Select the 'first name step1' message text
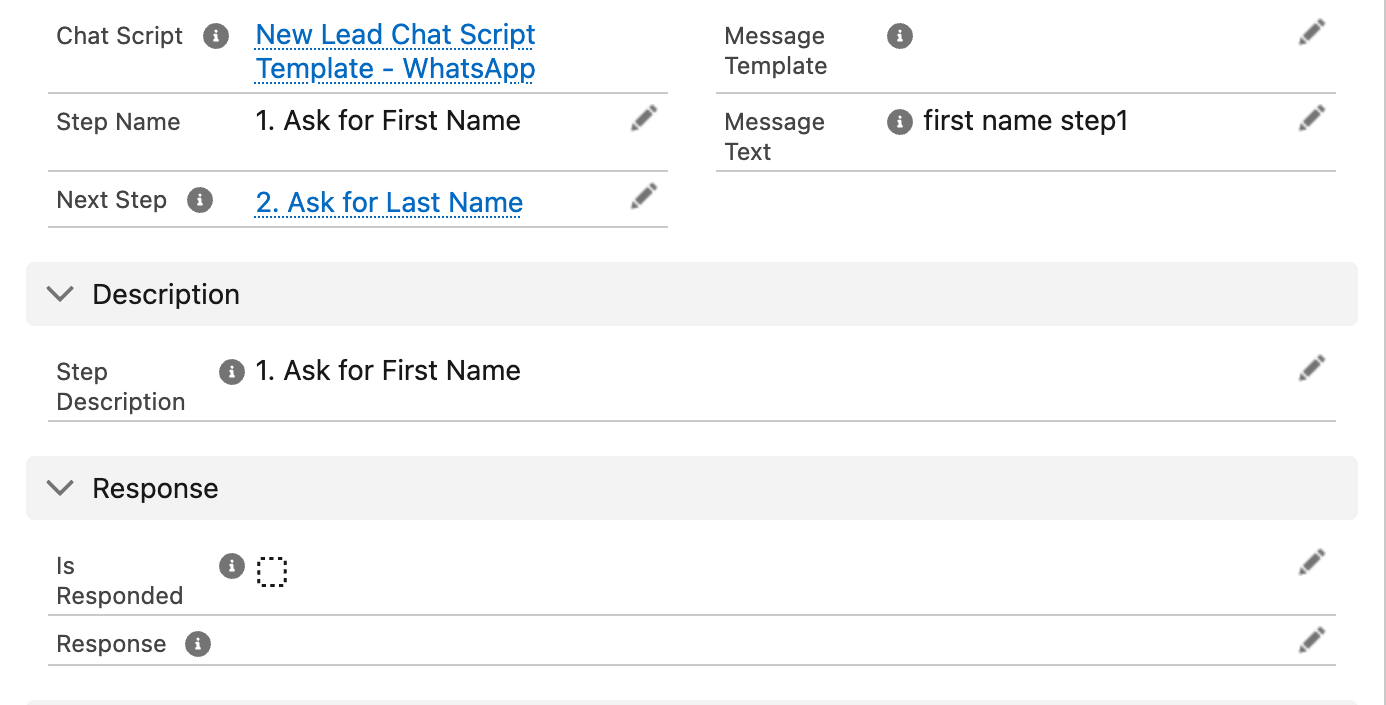Viewport: 1386px width, 705px height. coord(1025,121)
